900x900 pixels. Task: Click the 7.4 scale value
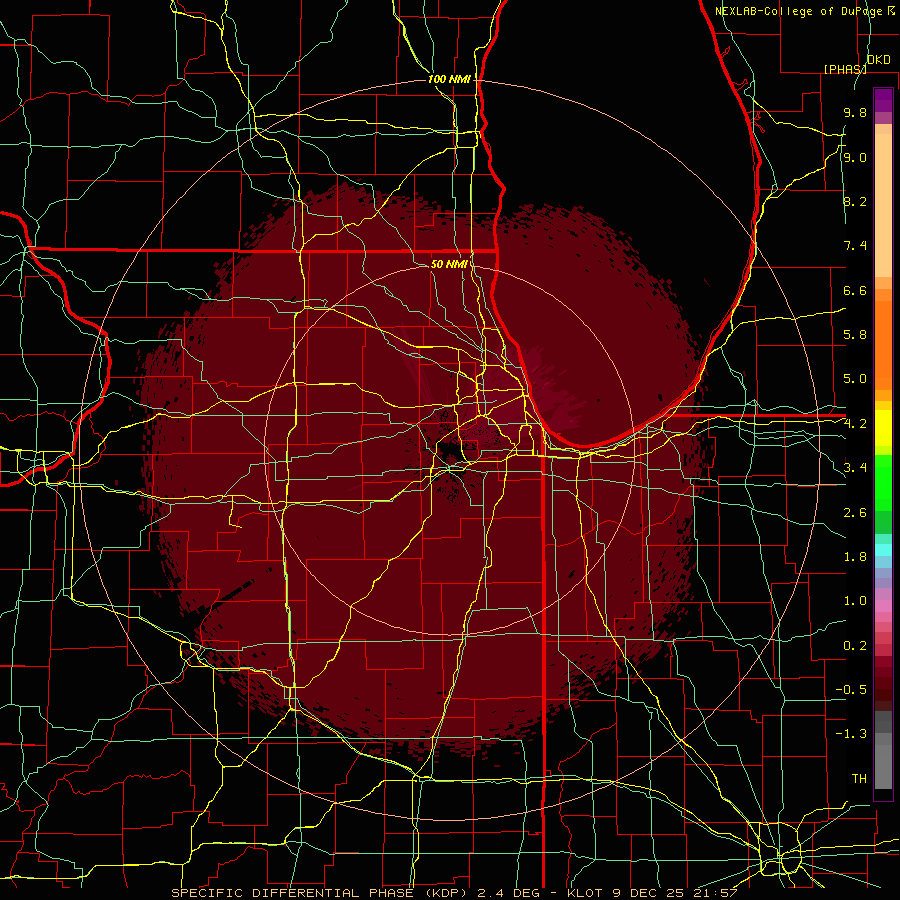[855, 246]
